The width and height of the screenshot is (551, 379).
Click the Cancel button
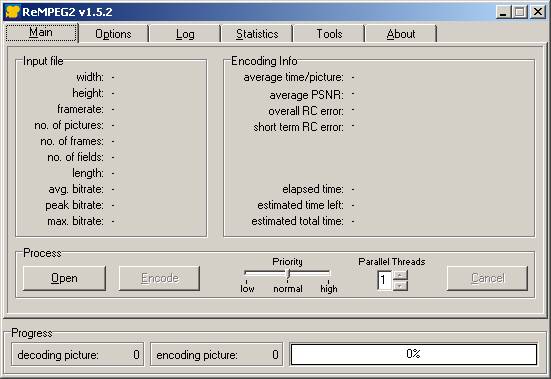point(487,278)
